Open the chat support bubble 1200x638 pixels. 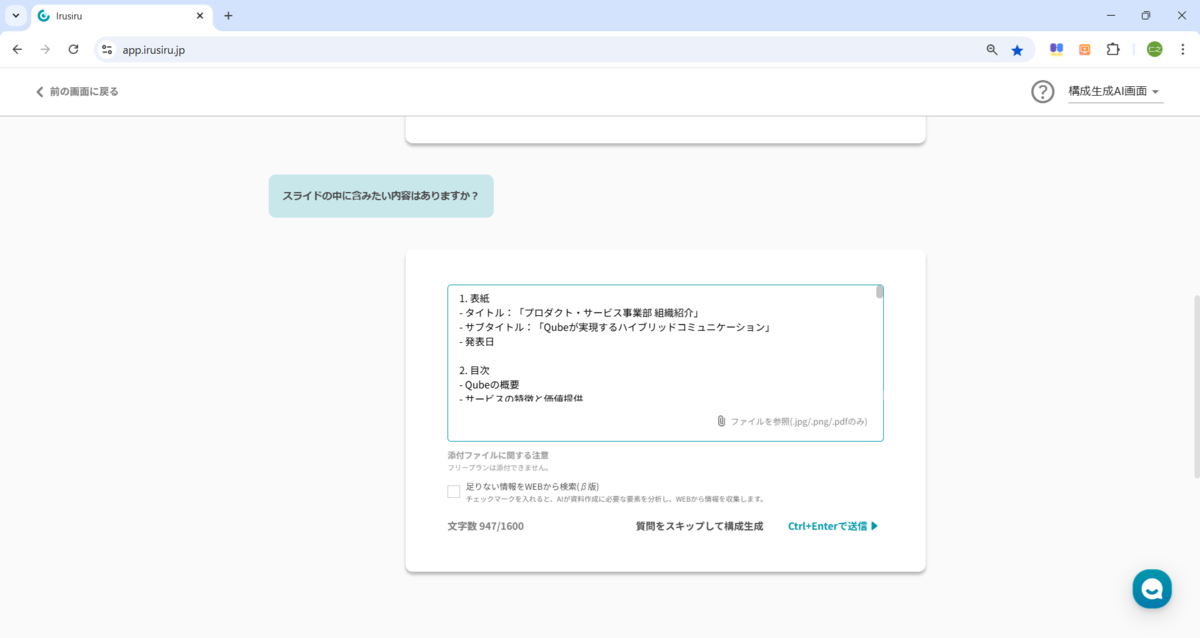coord(1152,589)
